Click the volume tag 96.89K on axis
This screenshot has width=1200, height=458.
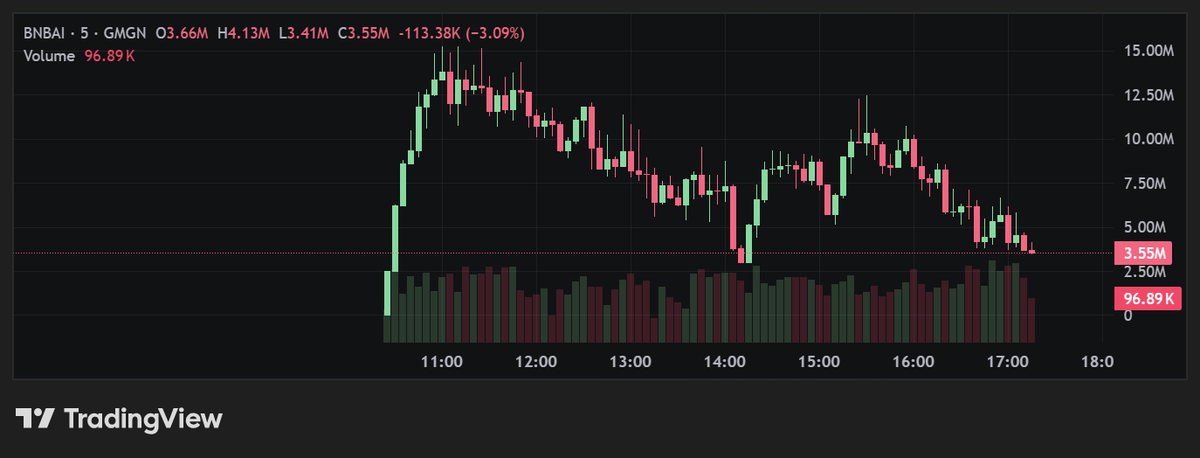1141,298
